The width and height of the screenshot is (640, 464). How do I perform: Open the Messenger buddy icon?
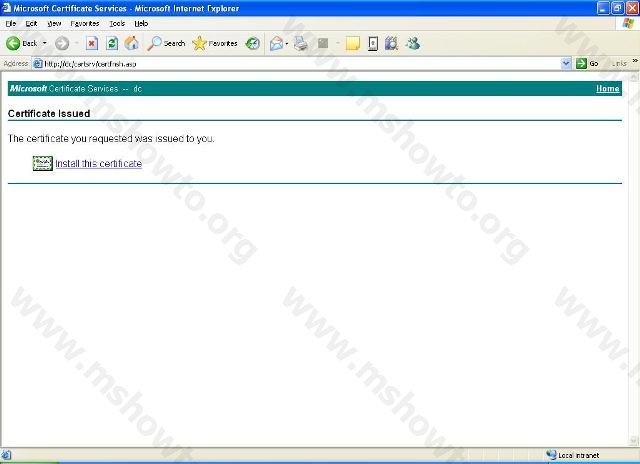413,43
